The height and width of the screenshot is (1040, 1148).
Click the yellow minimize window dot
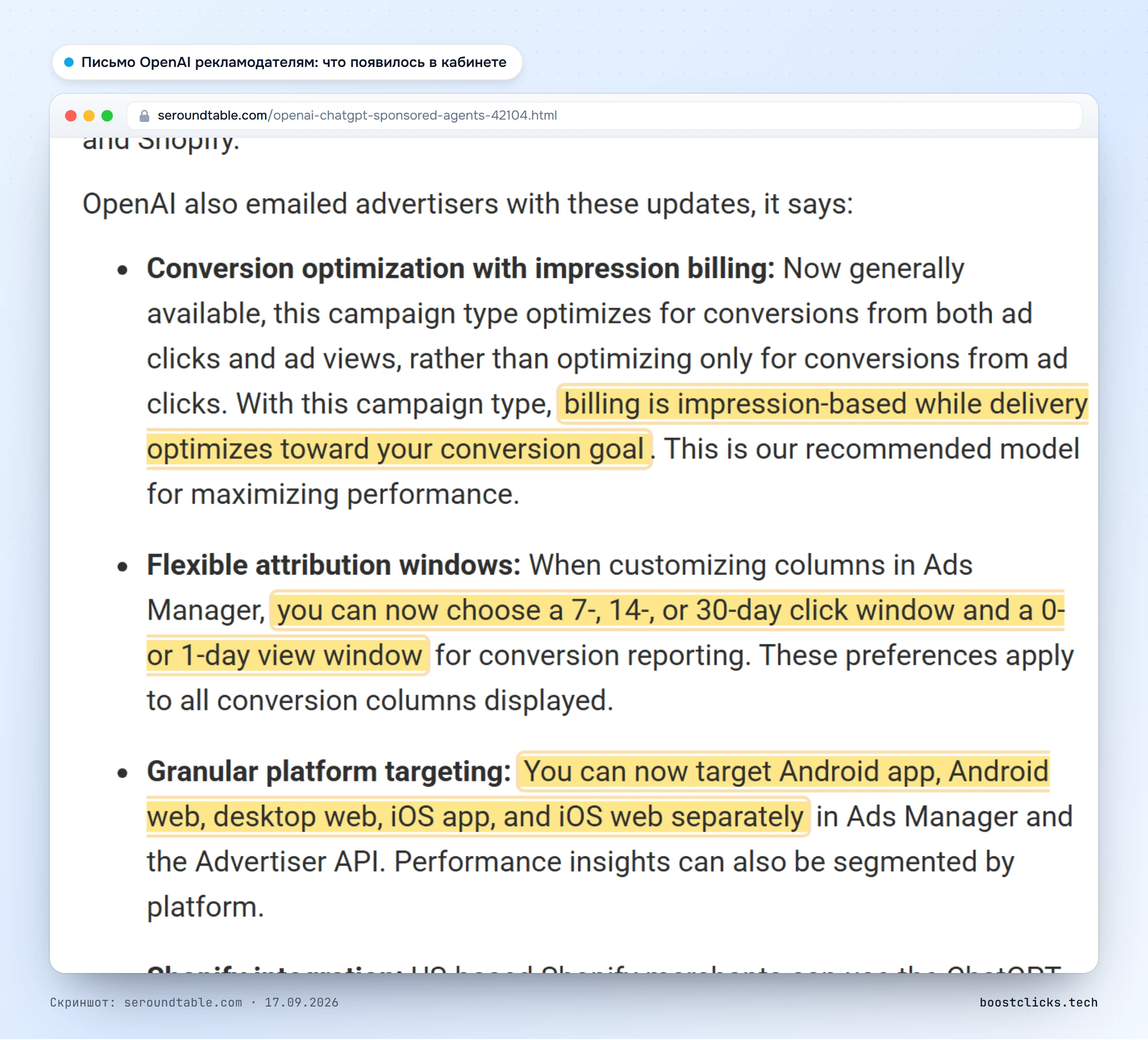coord(89,116)
